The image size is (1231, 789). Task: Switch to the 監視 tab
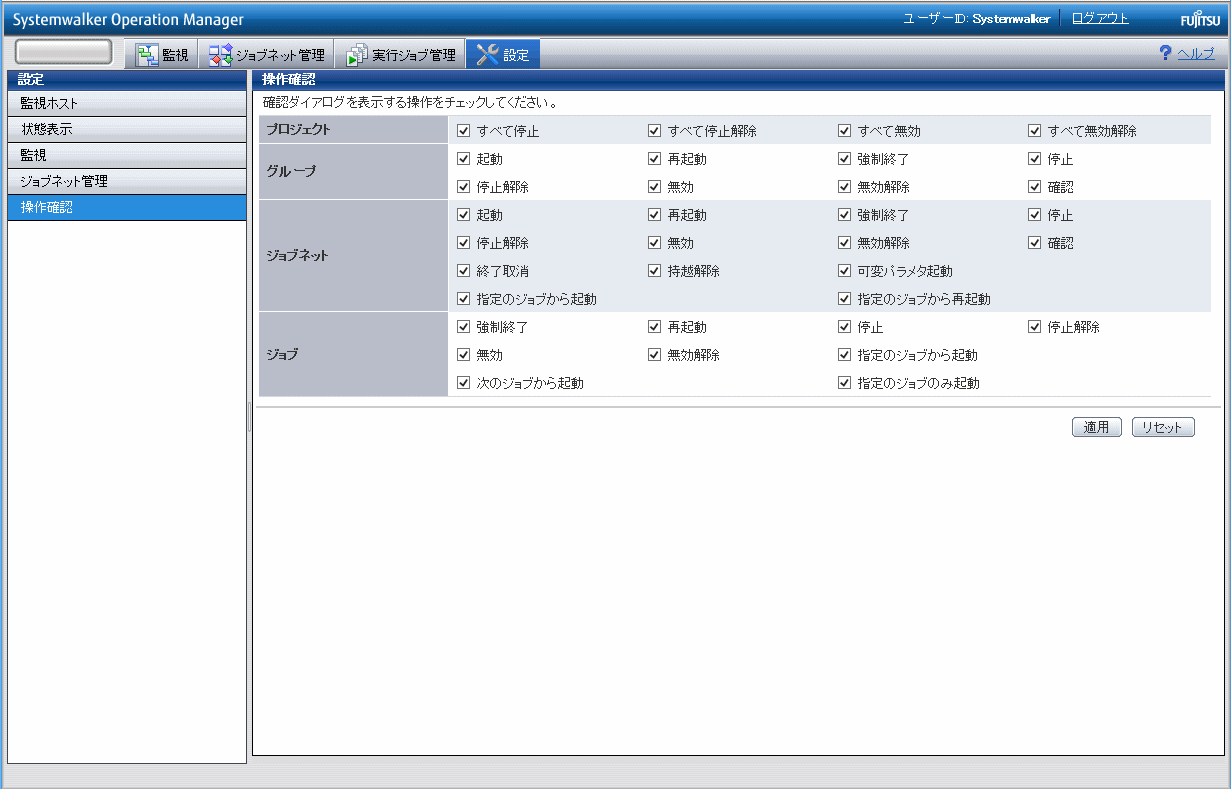click(162, 54)
